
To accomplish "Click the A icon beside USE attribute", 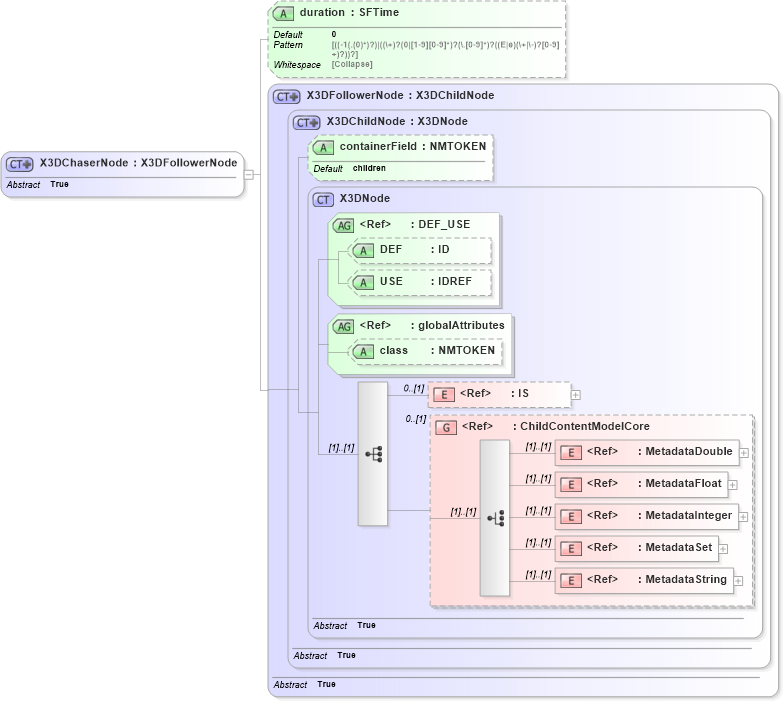I will pos(364,283).
